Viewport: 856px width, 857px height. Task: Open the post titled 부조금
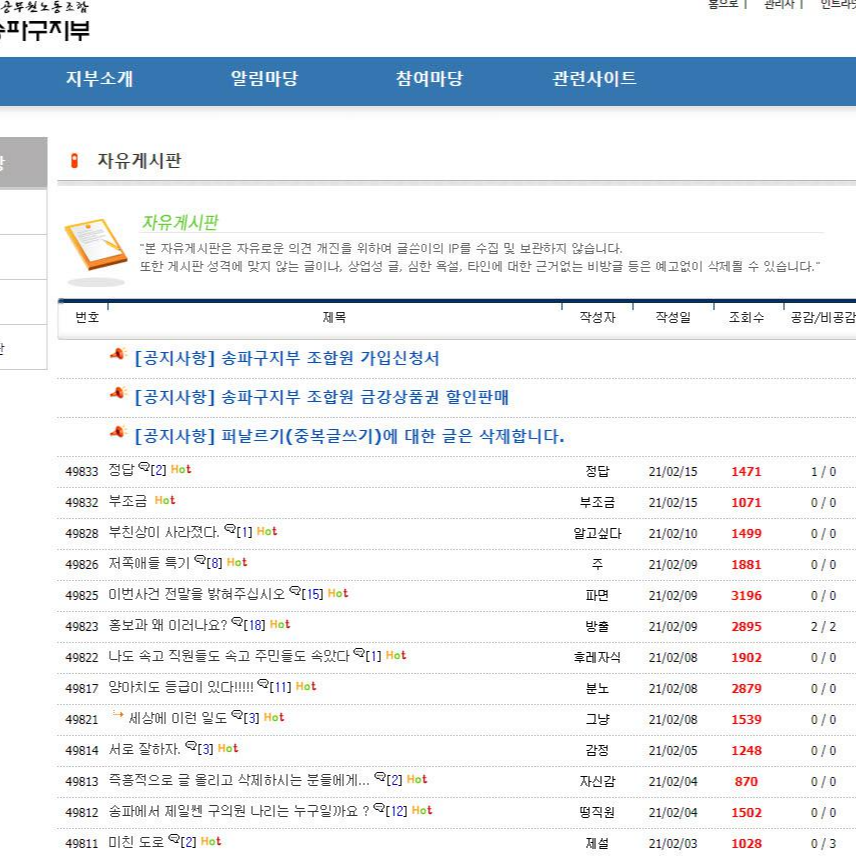127,501
